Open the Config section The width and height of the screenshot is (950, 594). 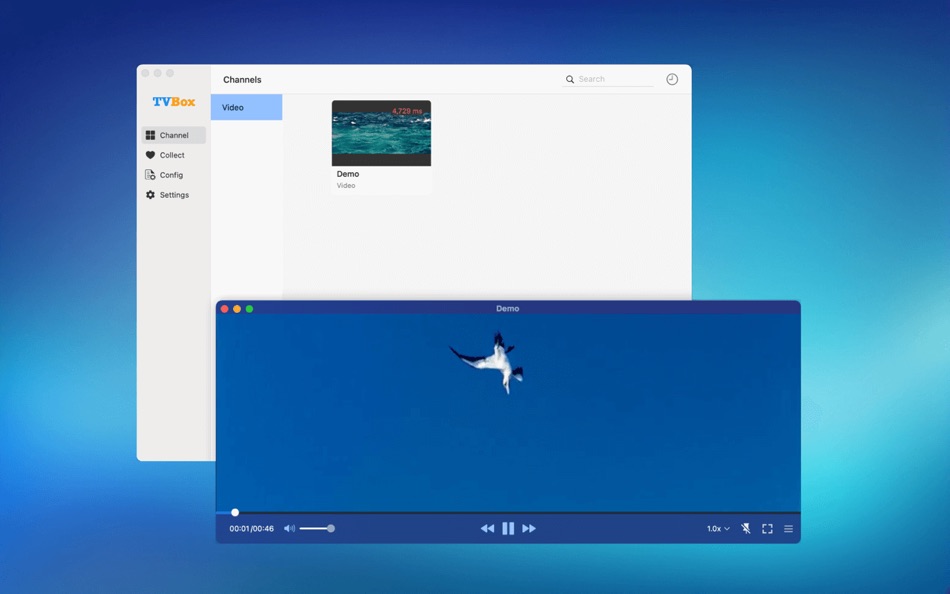pos(173,175)
